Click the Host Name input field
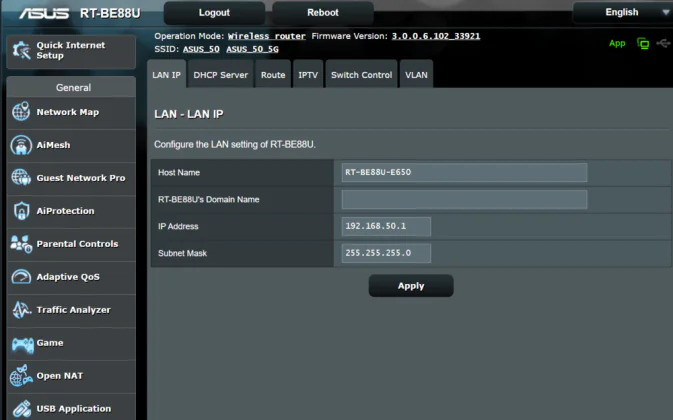The image size is (673, 420). coord(464,172)
